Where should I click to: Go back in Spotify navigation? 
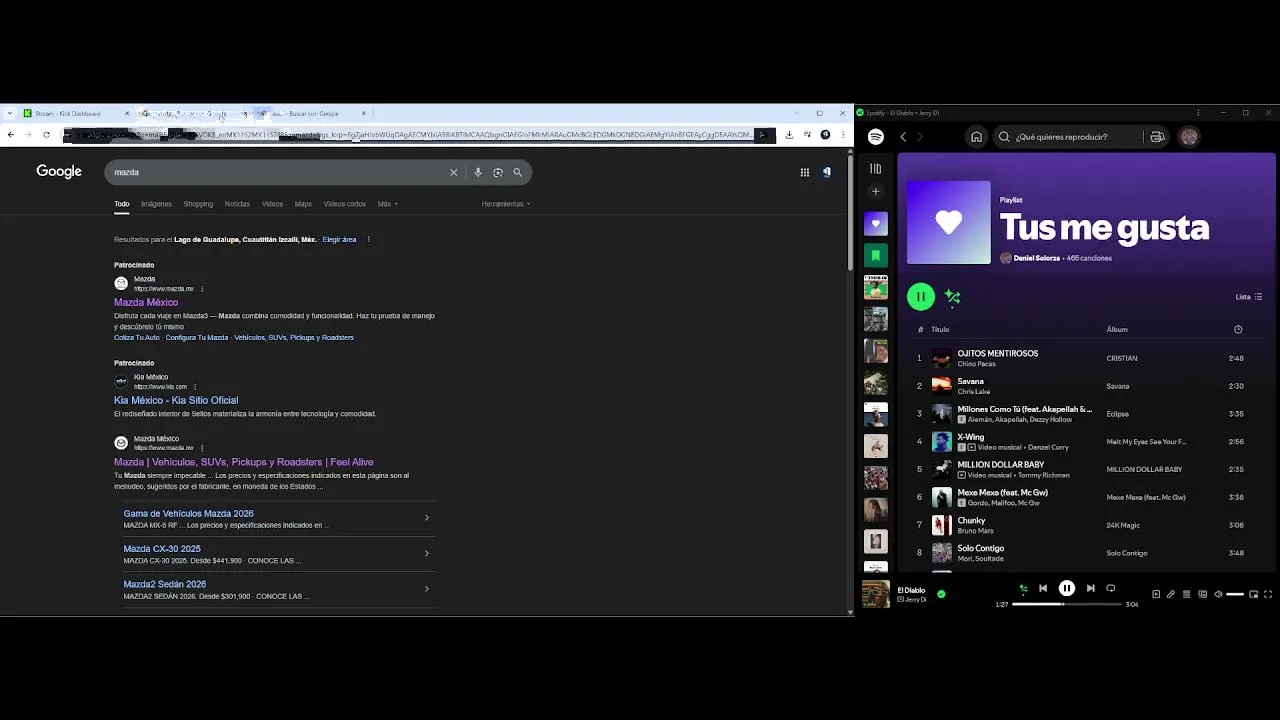(x=902, y=137)
